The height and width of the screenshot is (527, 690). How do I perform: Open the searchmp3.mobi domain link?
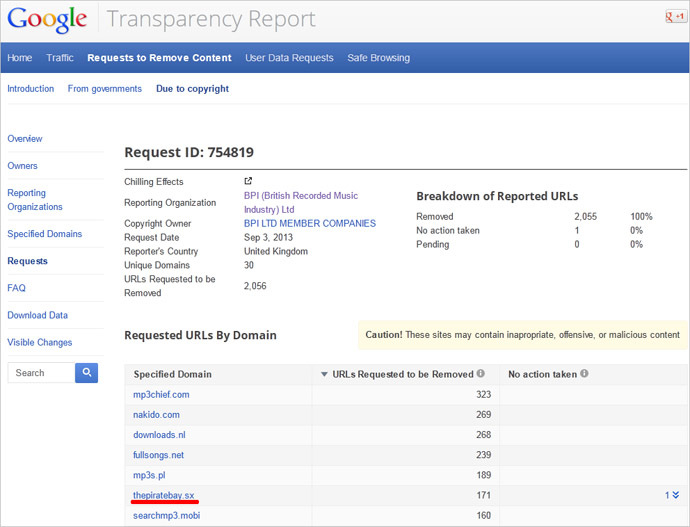click(x=166, y=515)
